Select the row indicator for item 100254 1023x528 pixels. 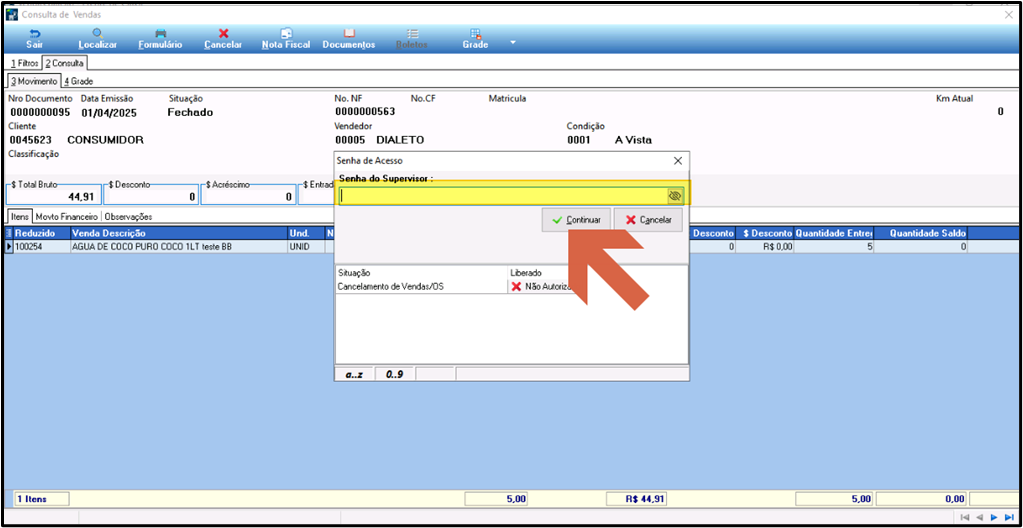pos(9,247)
